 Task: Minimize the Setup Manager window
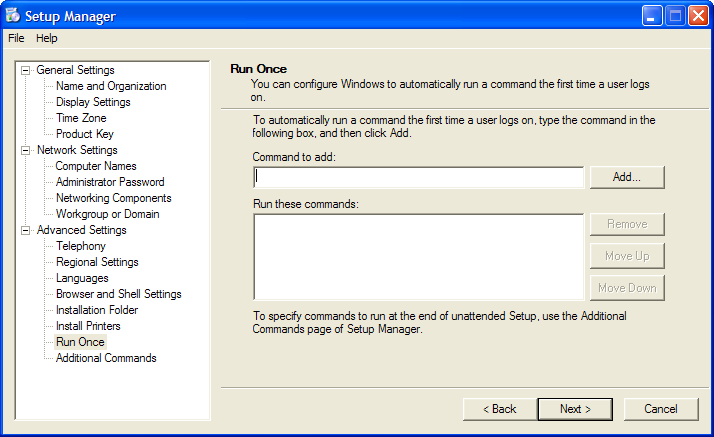(x=652, y=16)
